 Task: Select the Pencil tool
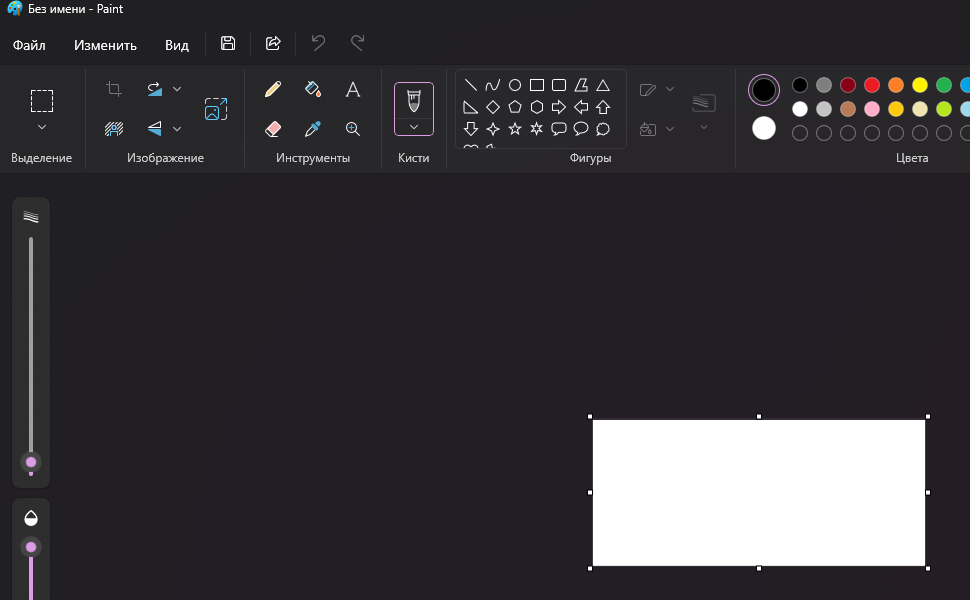click(x=273, y=89)
